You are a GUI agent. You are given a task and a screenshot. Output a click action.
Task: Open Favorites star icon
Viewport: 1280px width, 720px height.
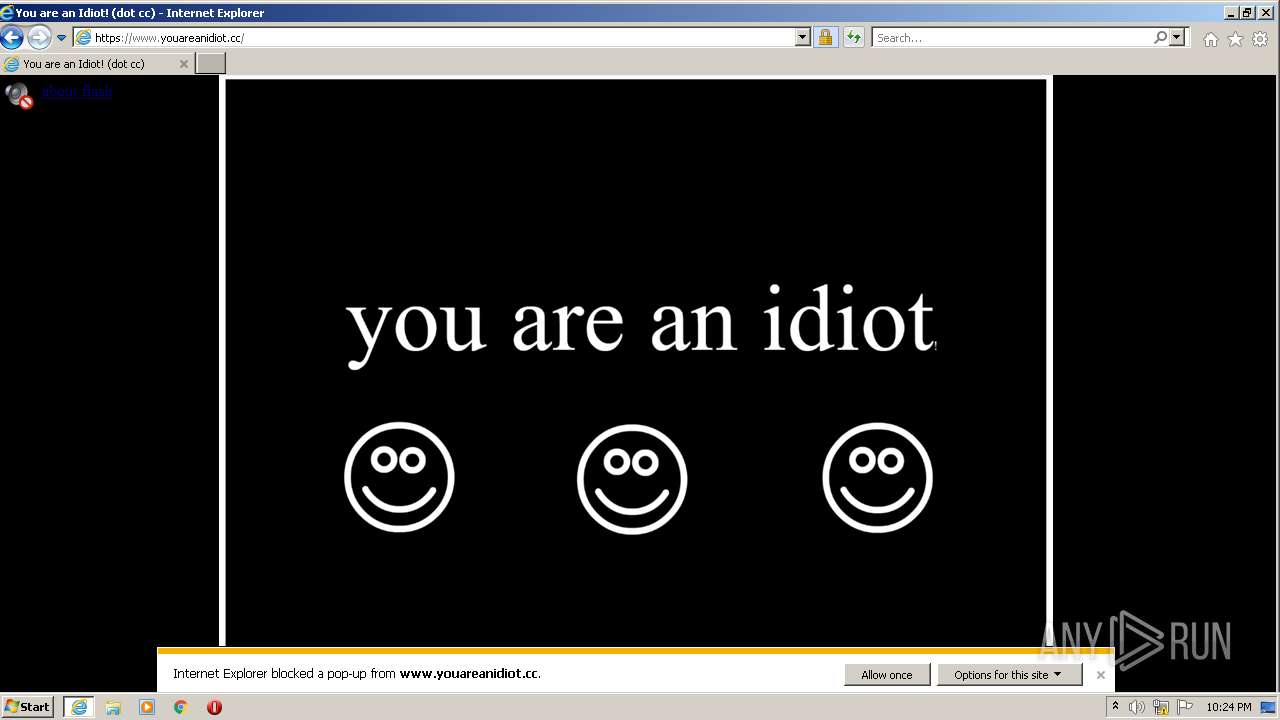click(1235, 39)
